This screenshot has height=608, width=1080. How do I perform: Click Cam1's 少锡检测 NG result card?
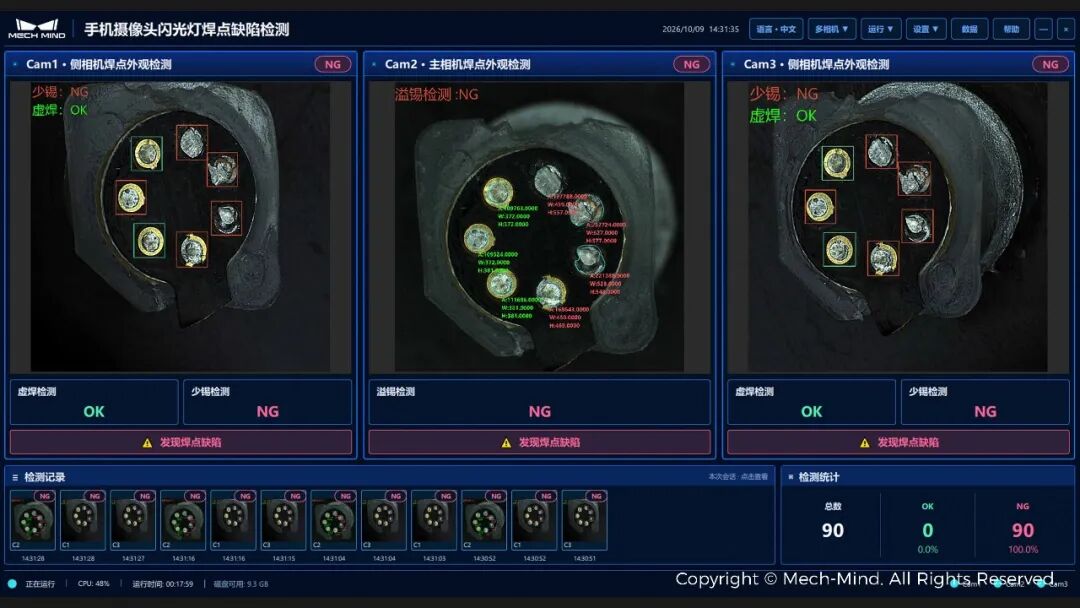(268, 402)
